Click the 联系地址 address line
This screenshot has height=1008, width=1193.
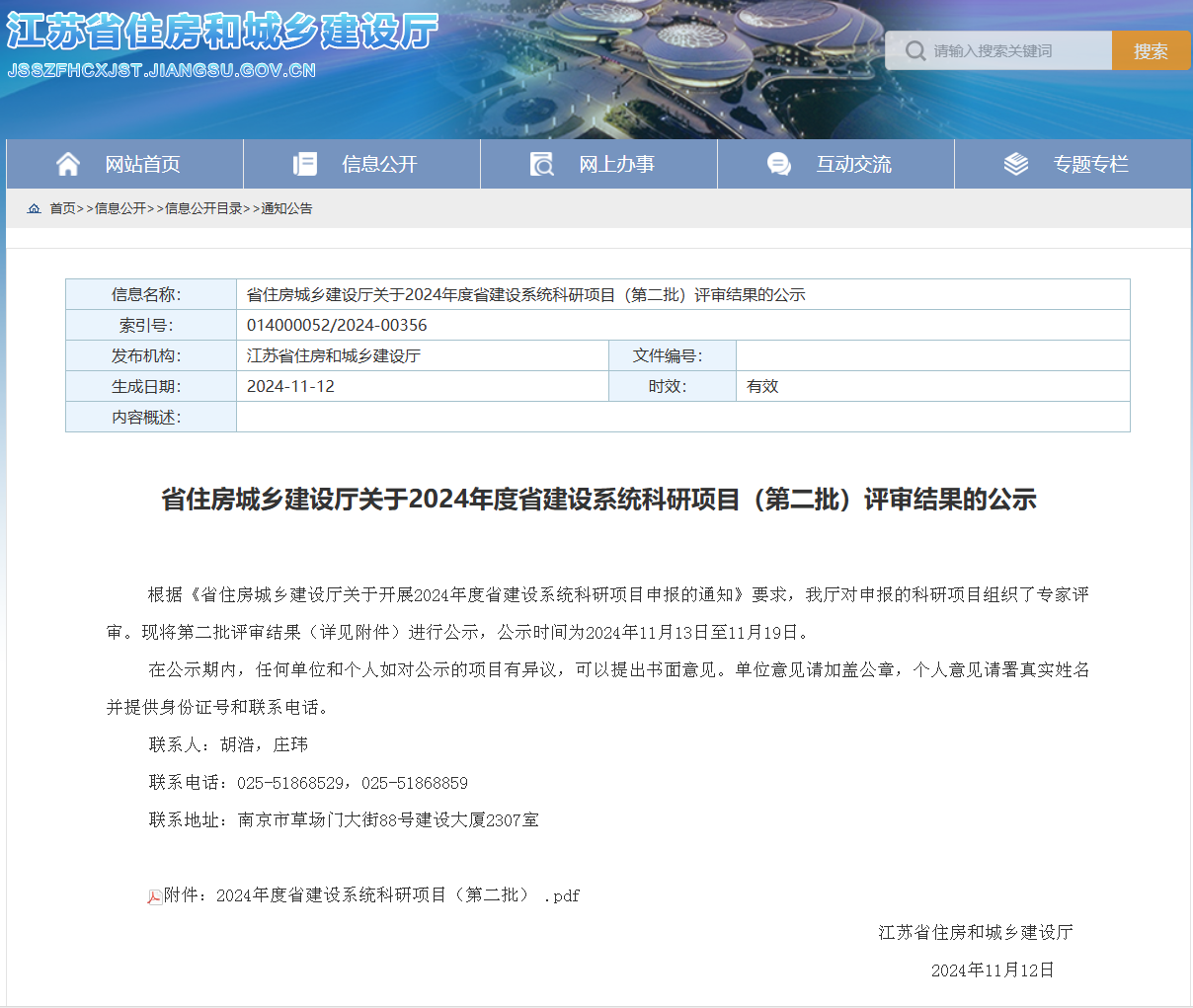click(x=344, y=819)
